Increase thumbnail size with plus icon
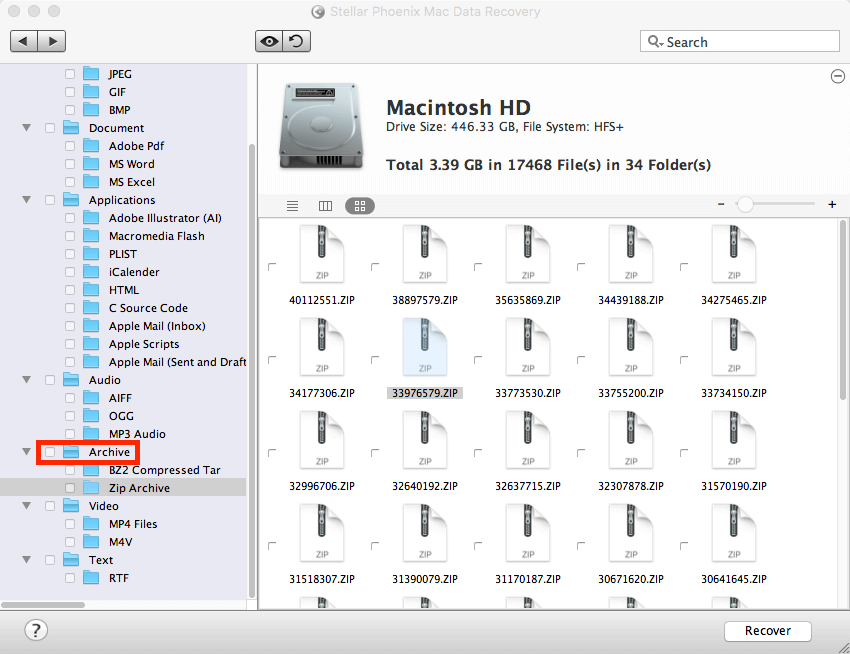The height and width of the screenshot is (654, 850). [x=832, y=204]
